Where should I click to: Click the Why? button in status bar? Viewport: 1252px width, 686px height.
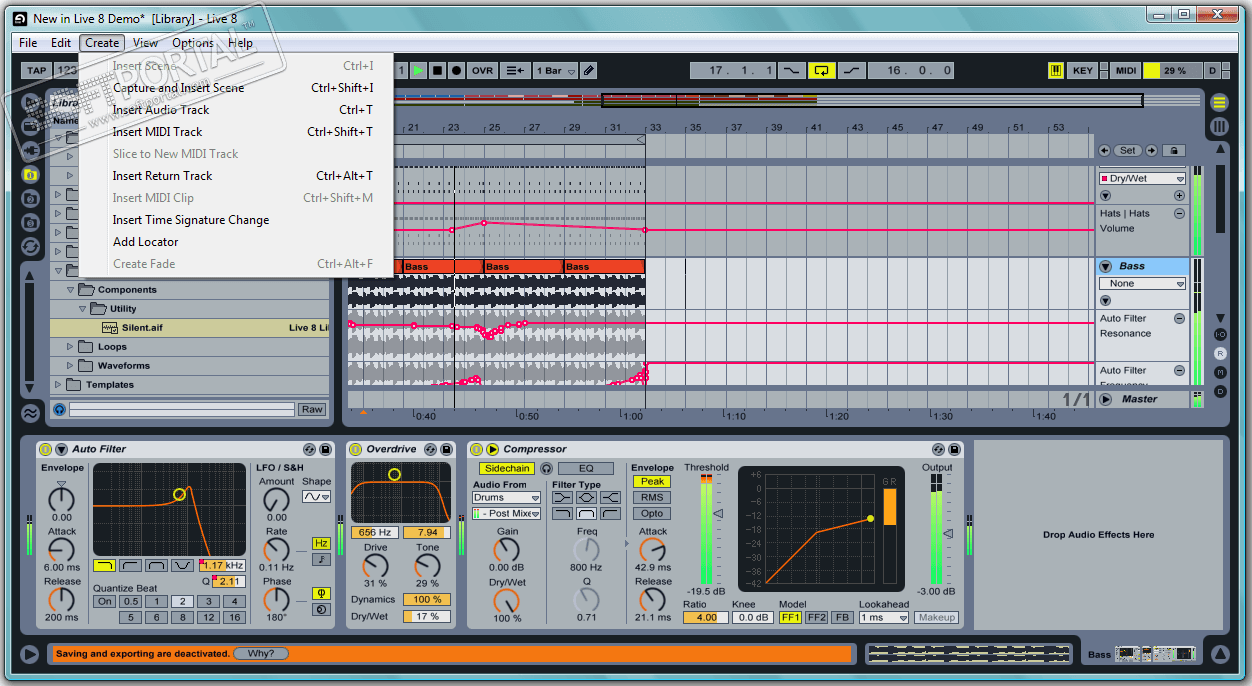tap(261, 654)
